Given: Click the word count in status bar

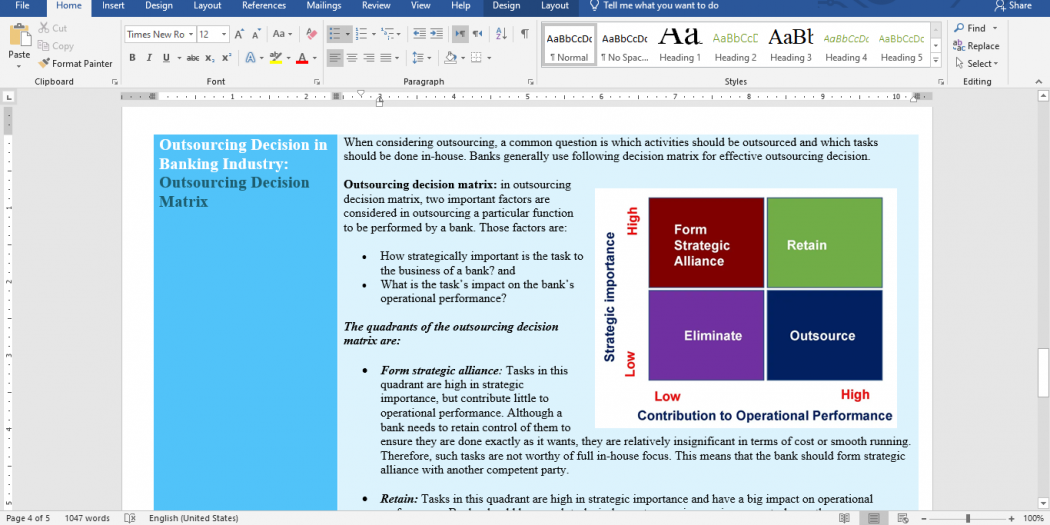Looking at the screenshot, I should pyautogui.click(x=87, y=518).
